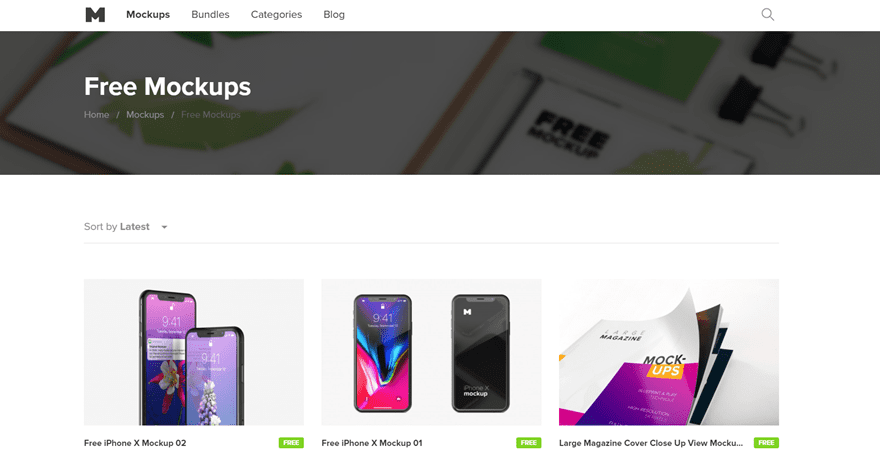Open the Bundles menu item
The height and width of the screenshot is (449, 880).
(210, 15)
